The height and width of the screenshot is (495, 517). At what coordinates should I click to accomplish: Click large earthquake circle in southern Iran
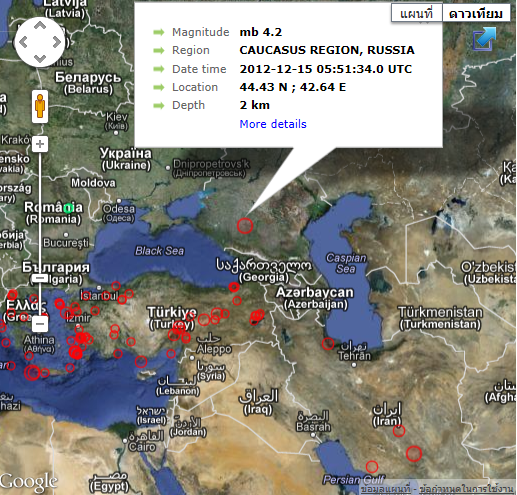pyautogui.click(x=414, y=454)
